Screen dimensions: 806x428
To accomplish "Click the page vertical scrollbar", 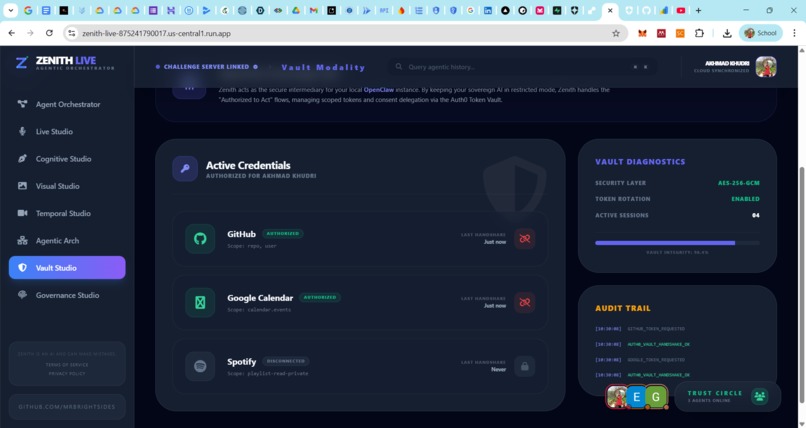I will (801, 285).
